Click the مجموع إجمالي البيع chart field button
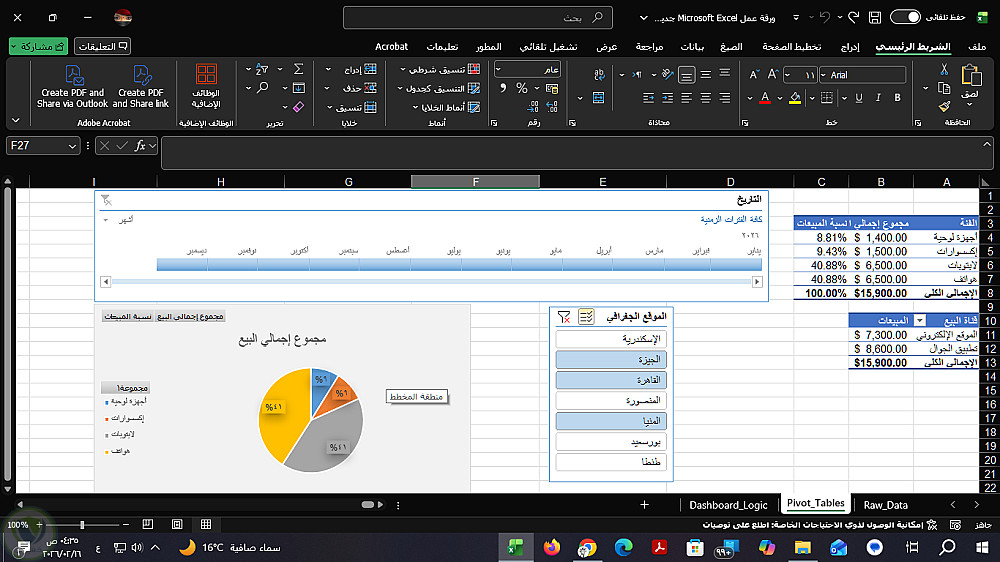The image size is (1000, 562). (190, 316)
